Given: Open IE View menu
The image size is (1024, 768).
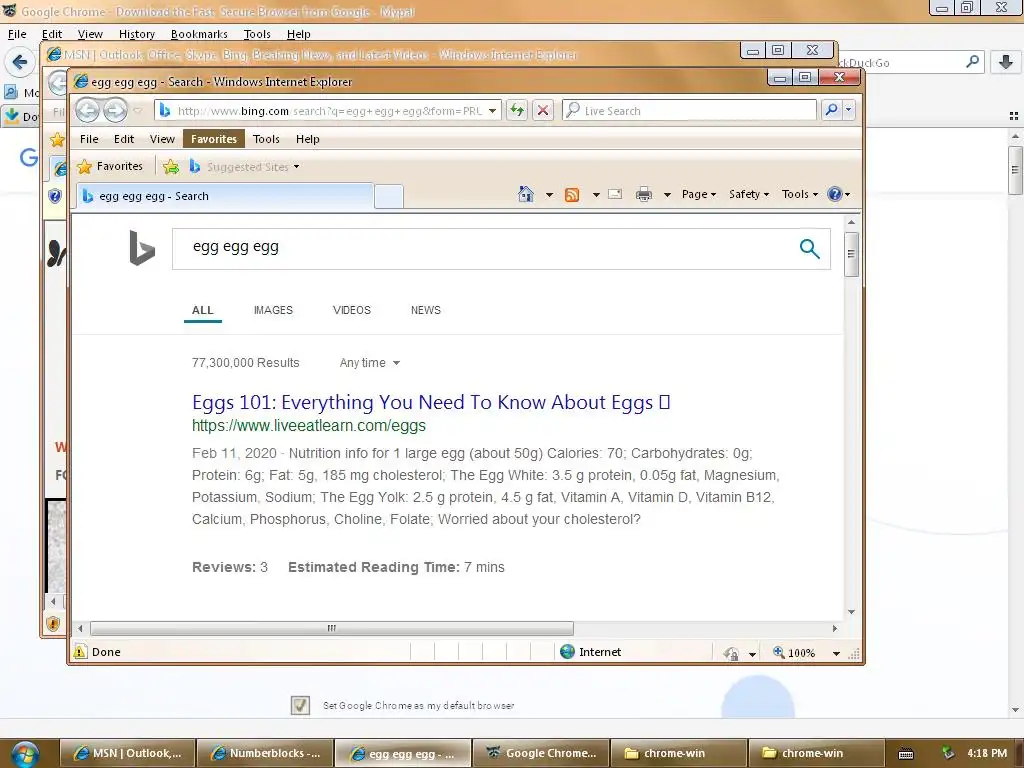Looking at the screenshot, I should point(162,139).
